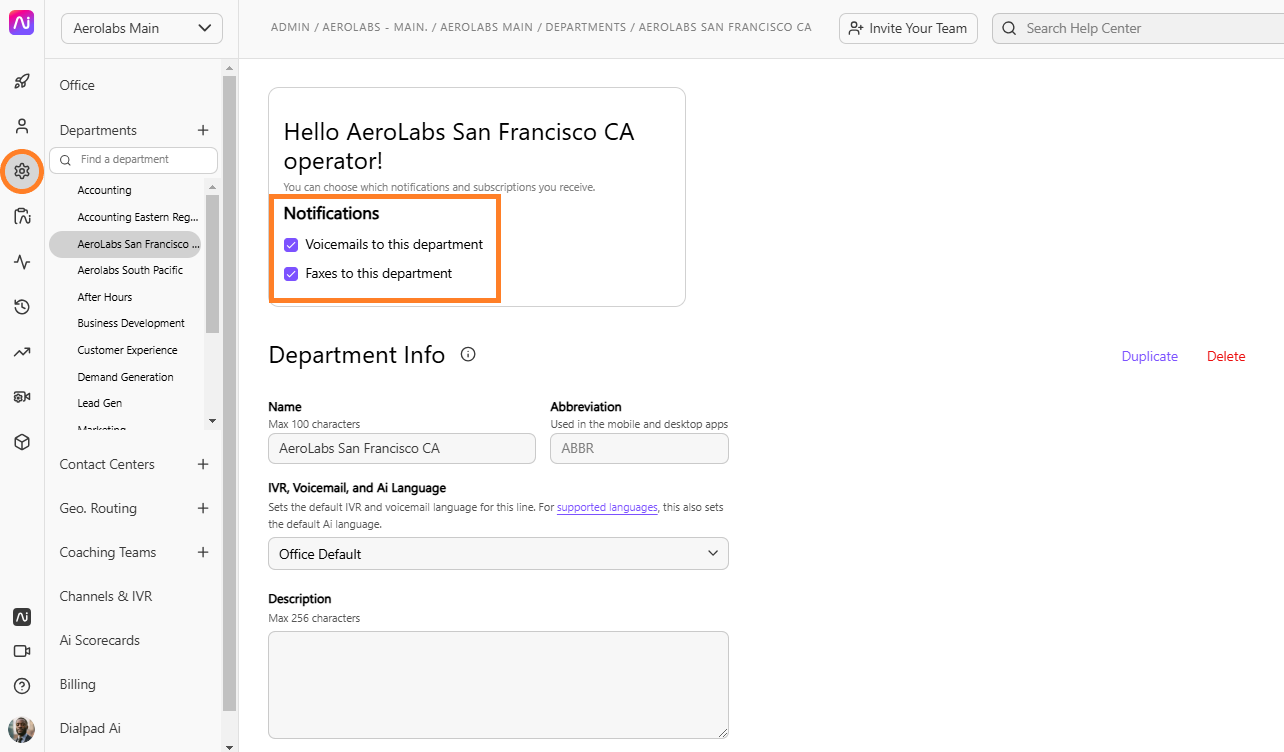Open the settings gear icon in sidebar
The height and width of the screenshot is (752, 1284).
[x=22, y=171]
